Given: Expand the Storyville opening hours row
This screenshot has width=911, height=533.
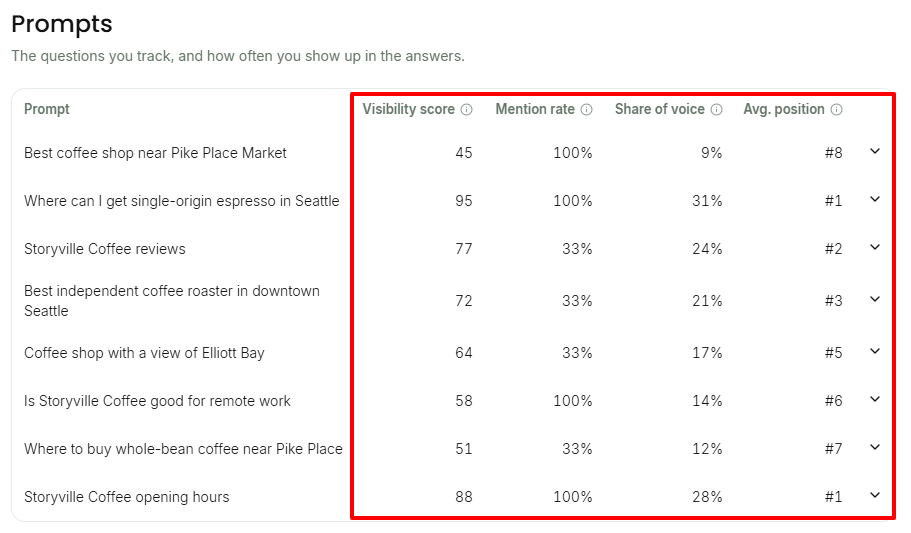Looking at the screenshot, I should (875, 496).
